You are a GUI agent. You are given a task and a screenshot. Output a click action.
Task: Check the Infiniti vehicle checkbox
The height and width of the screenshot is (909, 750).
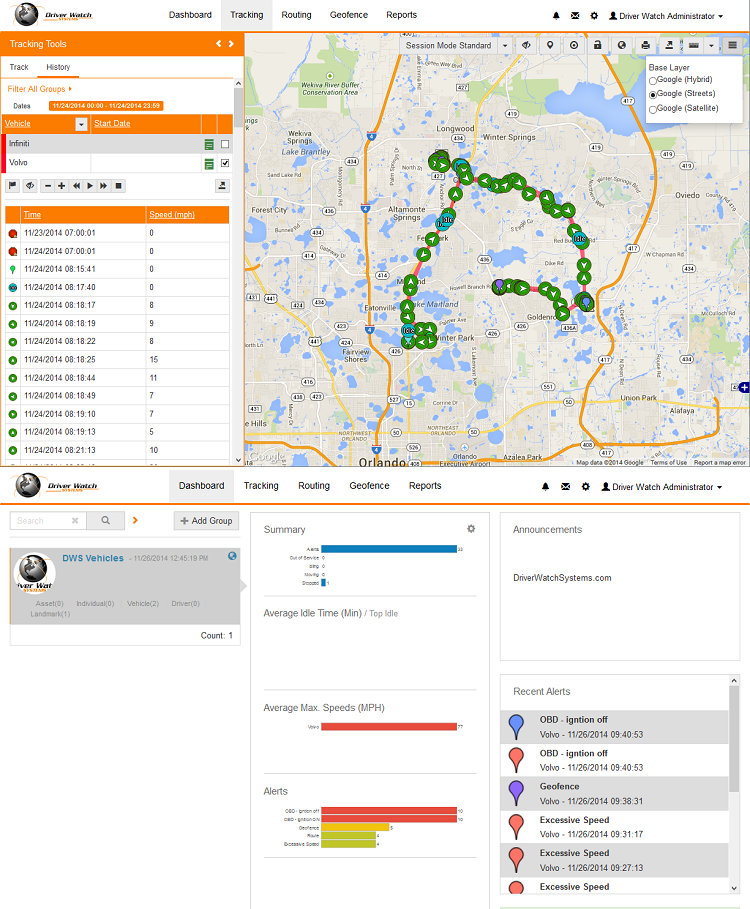click(x=225, y=144)
